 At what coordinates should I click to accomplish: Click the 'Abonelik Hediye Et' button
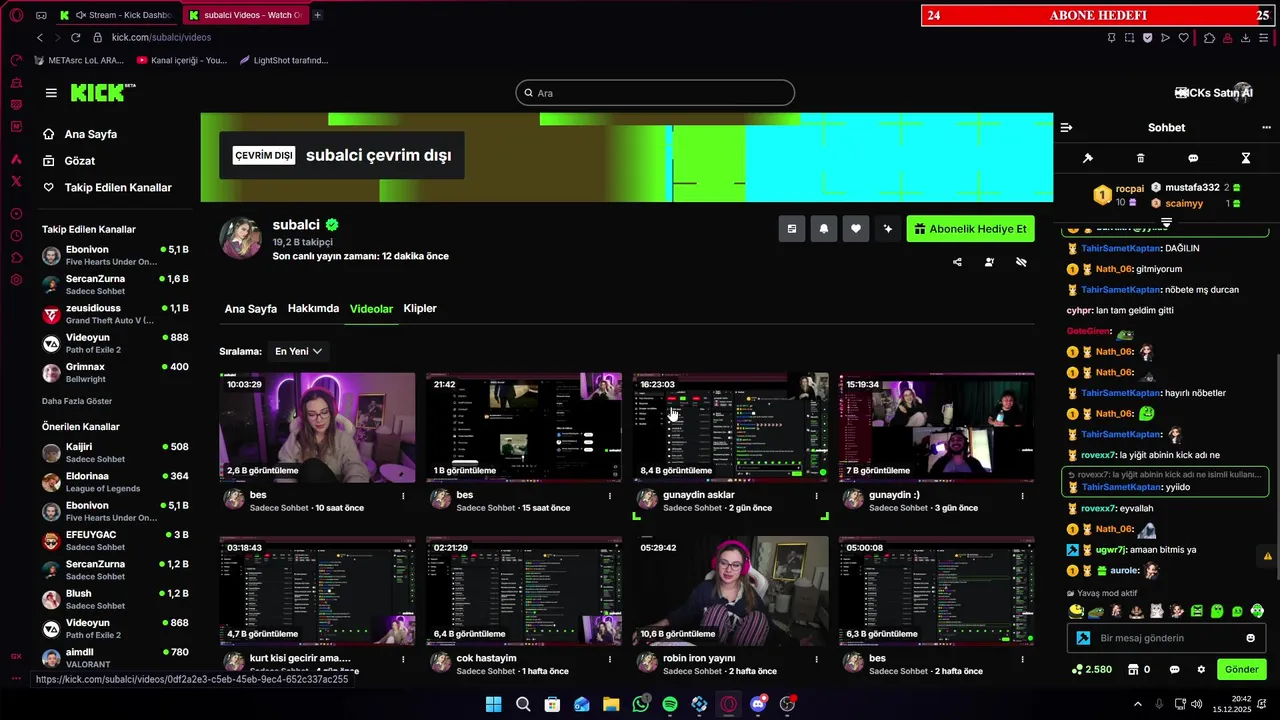point(970,229)
